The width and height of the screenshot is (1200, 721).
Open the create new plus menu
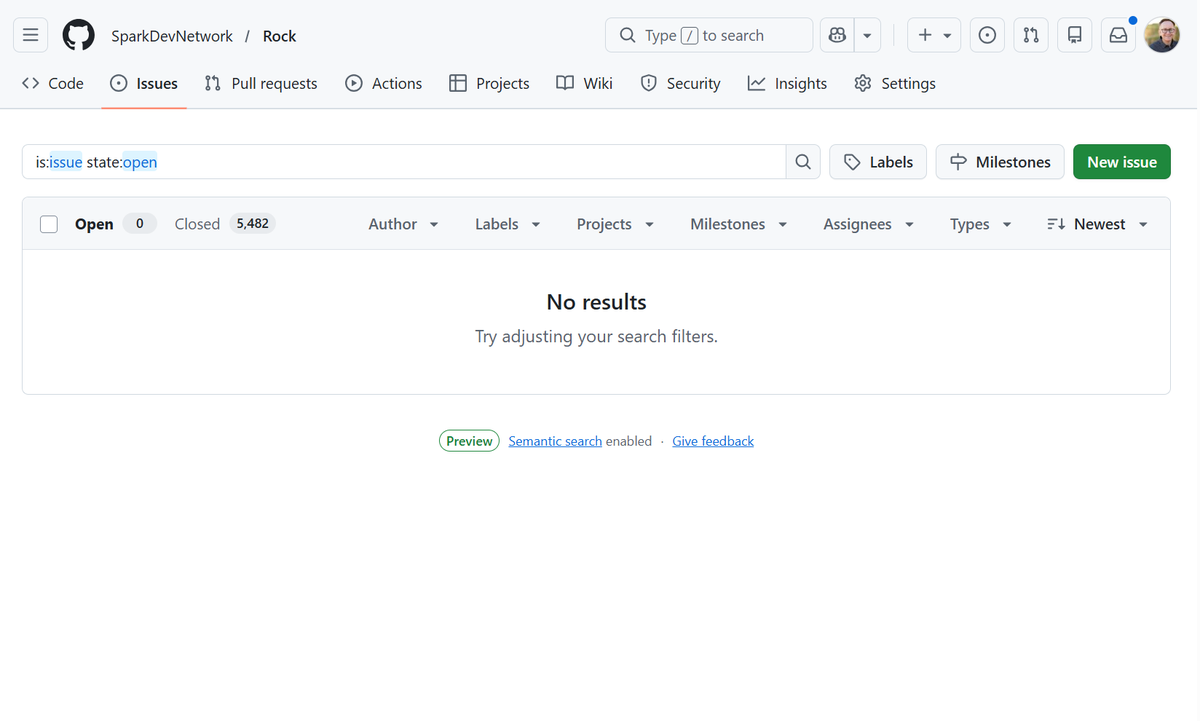(934, 35)
